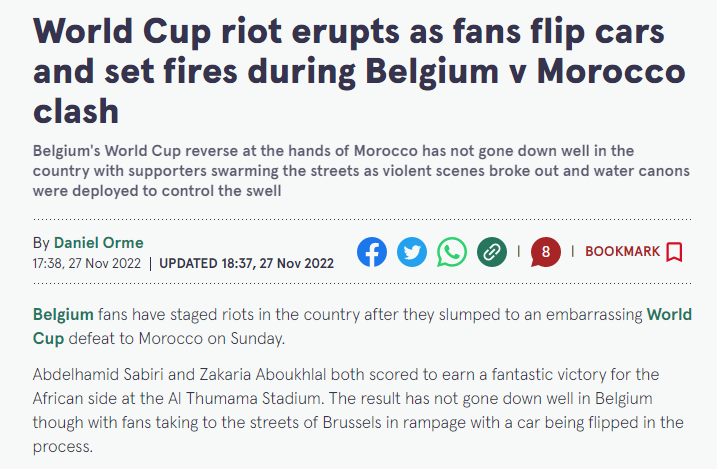Click the word clash in the headline

point(76,111)
